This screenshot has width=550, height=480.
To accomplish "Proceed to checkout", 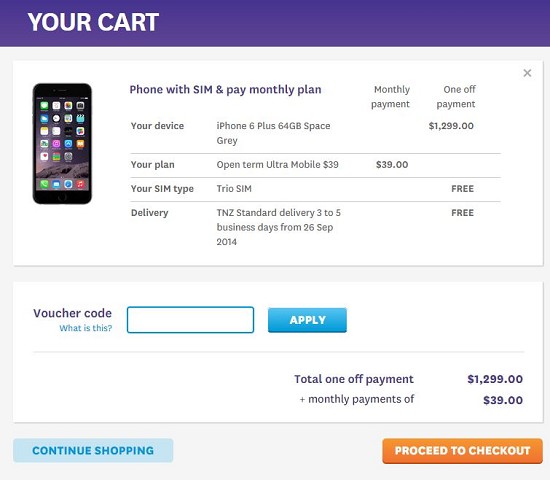I will 462,451.
